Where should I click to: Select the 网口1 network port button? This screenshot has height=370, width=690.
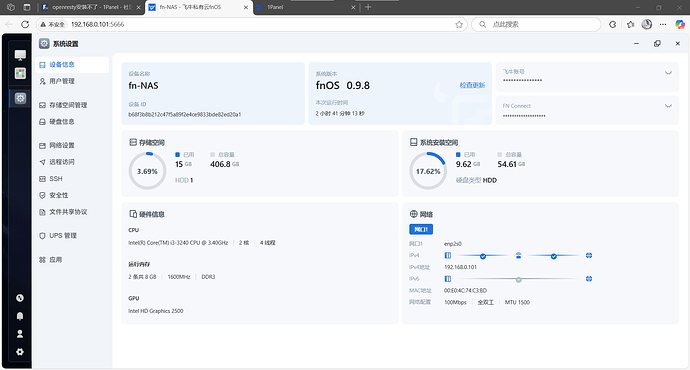tap(421, 229)
